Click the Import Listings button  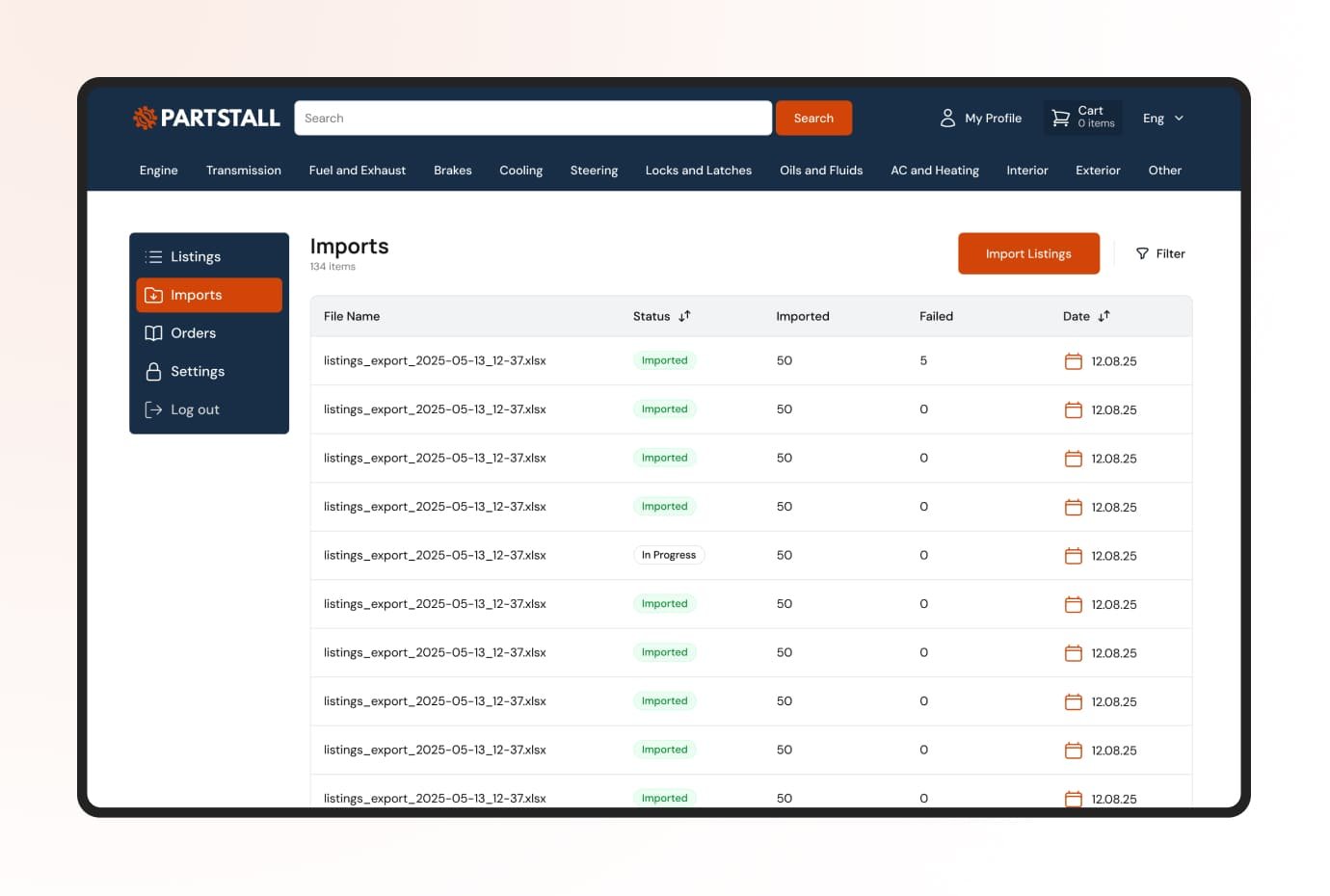click(1028, 253)
